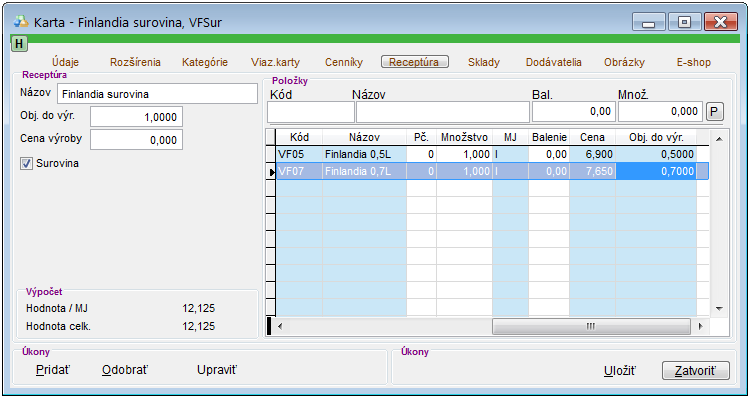
Task: Click the Obj. do výr. input field
Action: pyautogui.click(x=136, y=117)
